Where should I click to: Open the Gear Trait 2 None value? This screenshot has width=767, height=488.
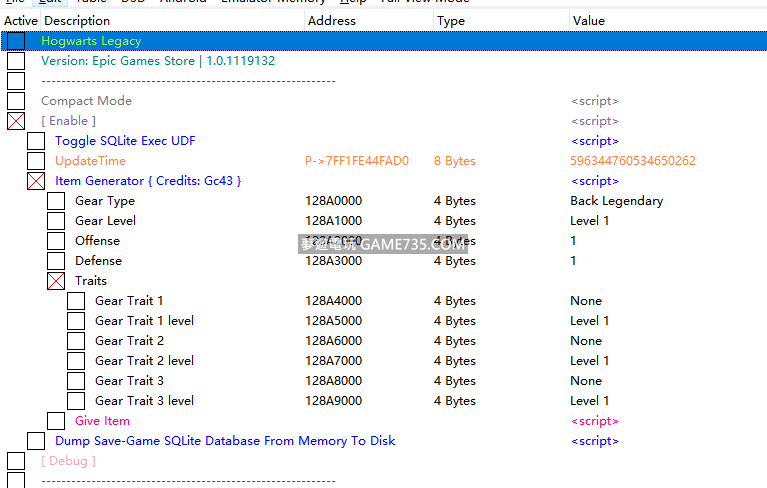(586, 341)
